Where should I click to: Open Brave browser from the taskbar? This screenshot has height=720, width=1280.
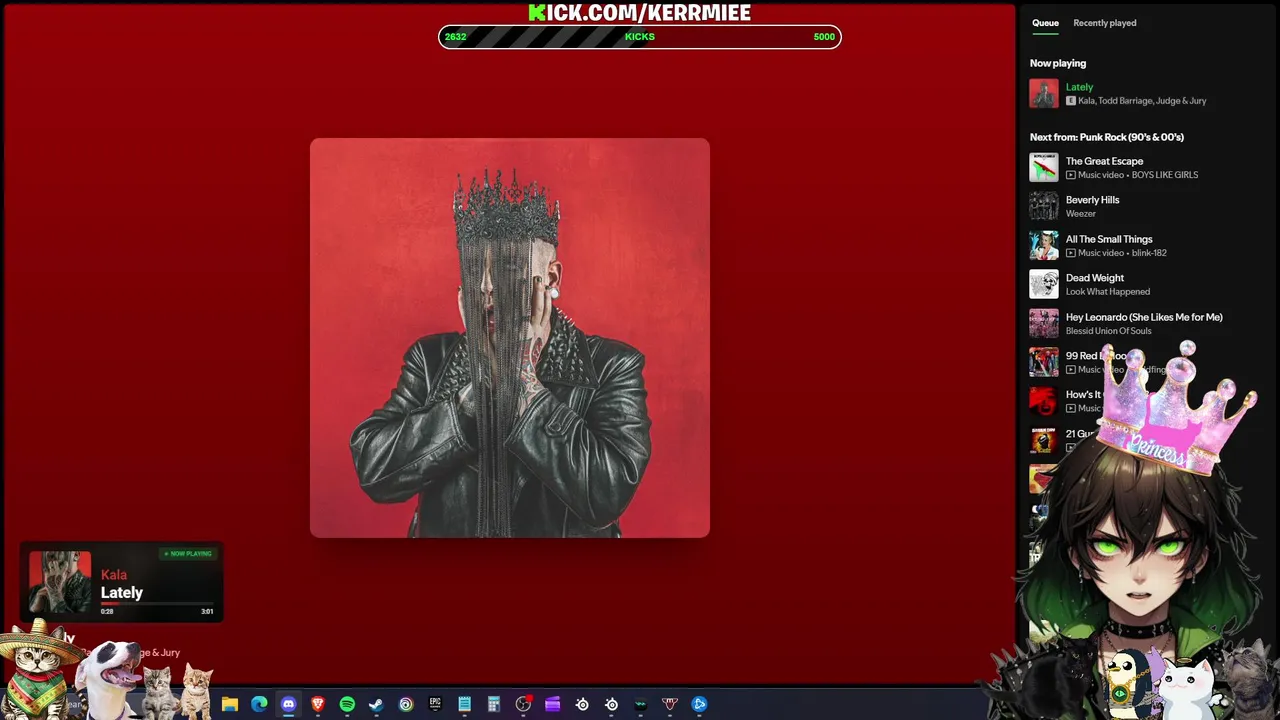point(318,704)
